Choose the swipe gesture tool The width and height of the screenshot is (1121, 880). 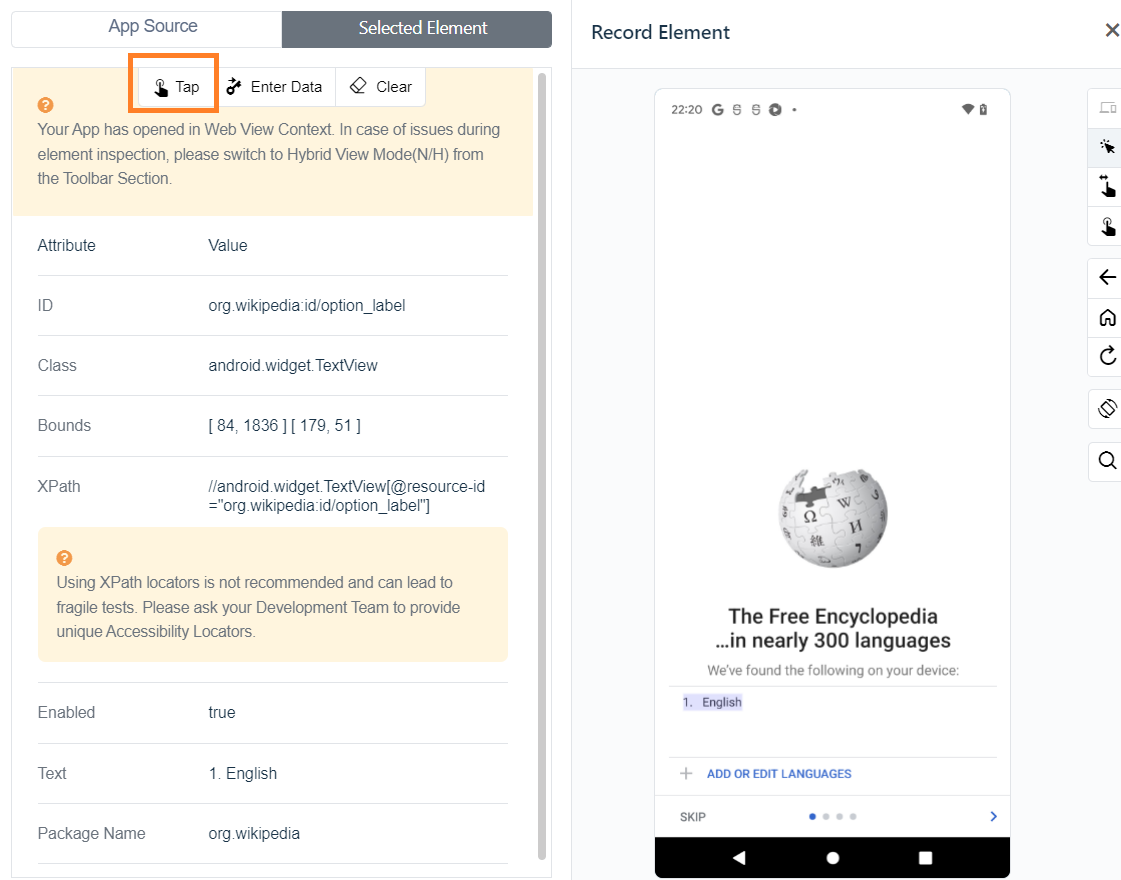(1107, 186)
